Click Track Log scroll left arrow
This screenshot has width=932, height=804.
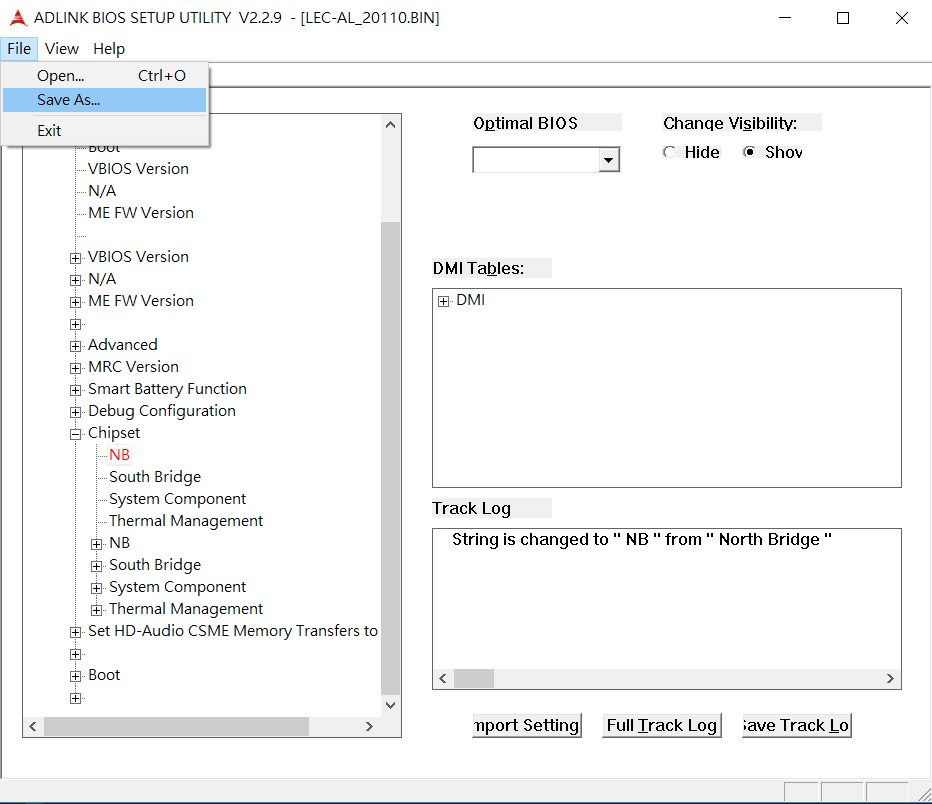click(x=443, y=679)
